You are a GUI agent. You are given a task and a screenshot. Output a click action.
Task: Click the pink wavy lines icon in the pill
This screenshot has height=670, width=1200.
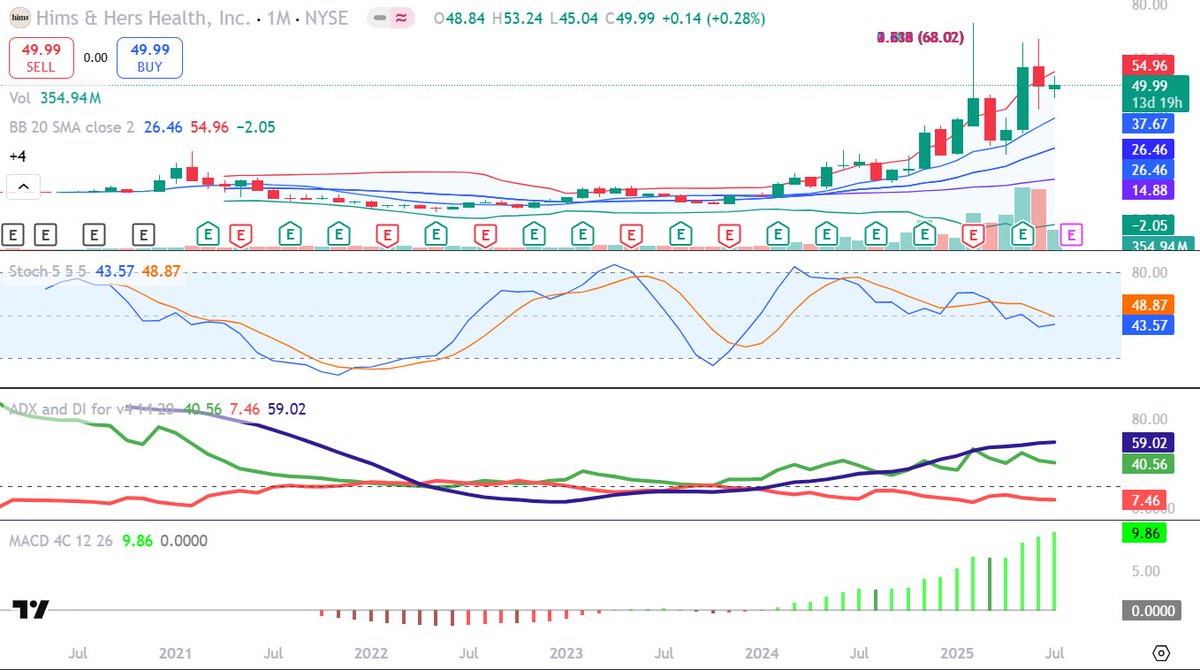click(x=401, y=19)
